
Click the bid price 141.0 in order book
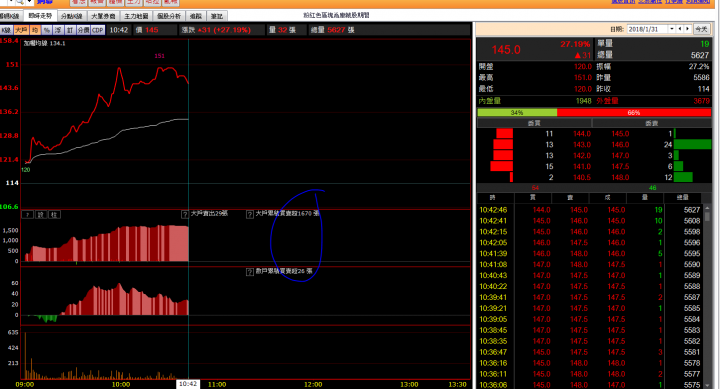pyautogui.click(x=582, y=166)
